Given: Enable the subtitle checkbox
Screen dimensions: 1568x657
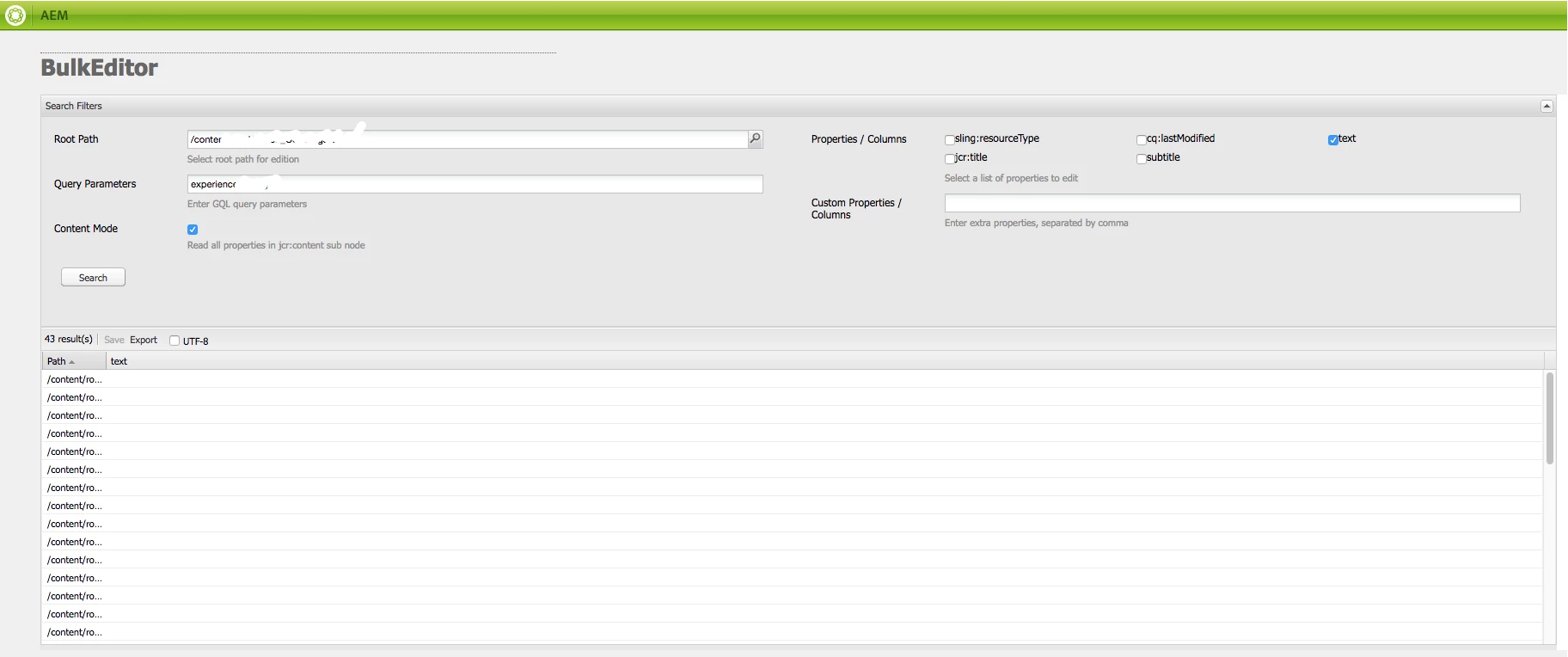Looking at the screenshot, I should point(1141,158).
